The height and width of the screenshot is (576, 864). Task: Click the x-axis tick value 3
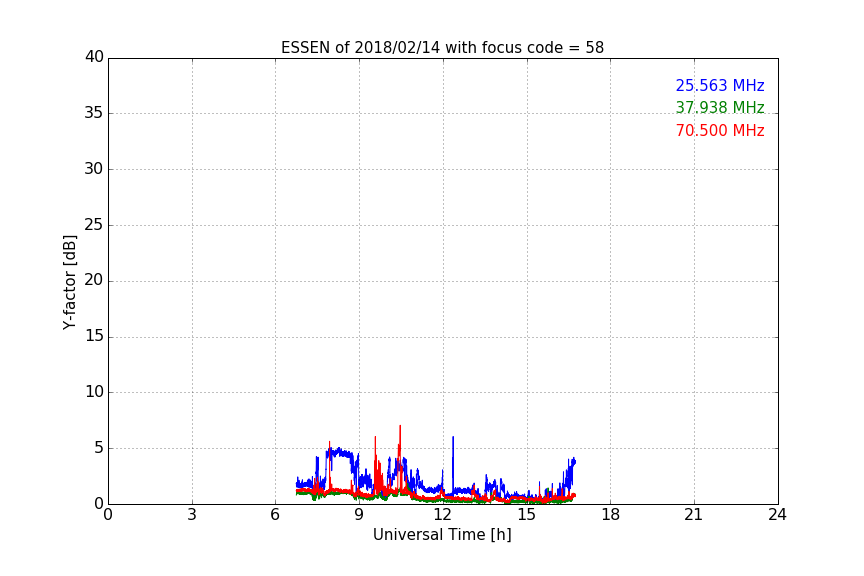[192, 515]
